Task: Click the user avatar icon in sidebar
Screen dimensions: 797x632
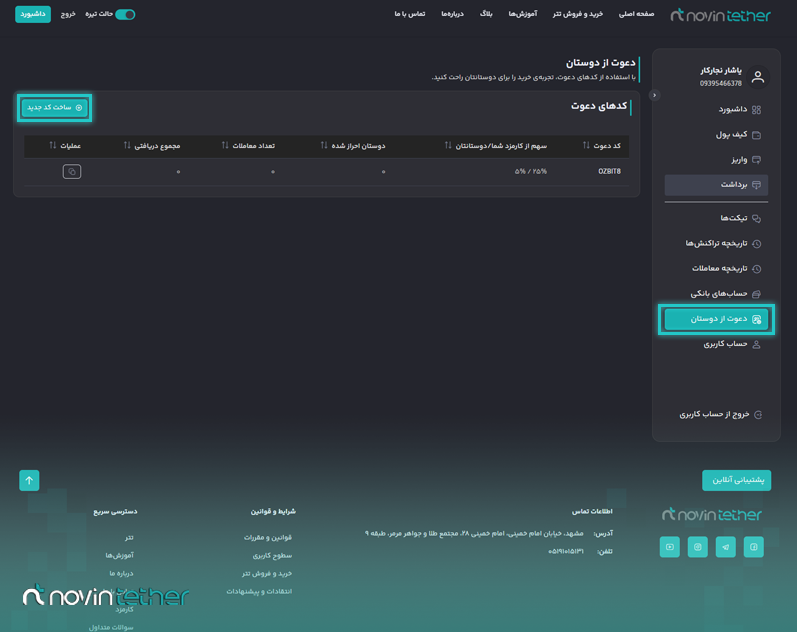Action: pyautogui.click(x=758, y=77)
